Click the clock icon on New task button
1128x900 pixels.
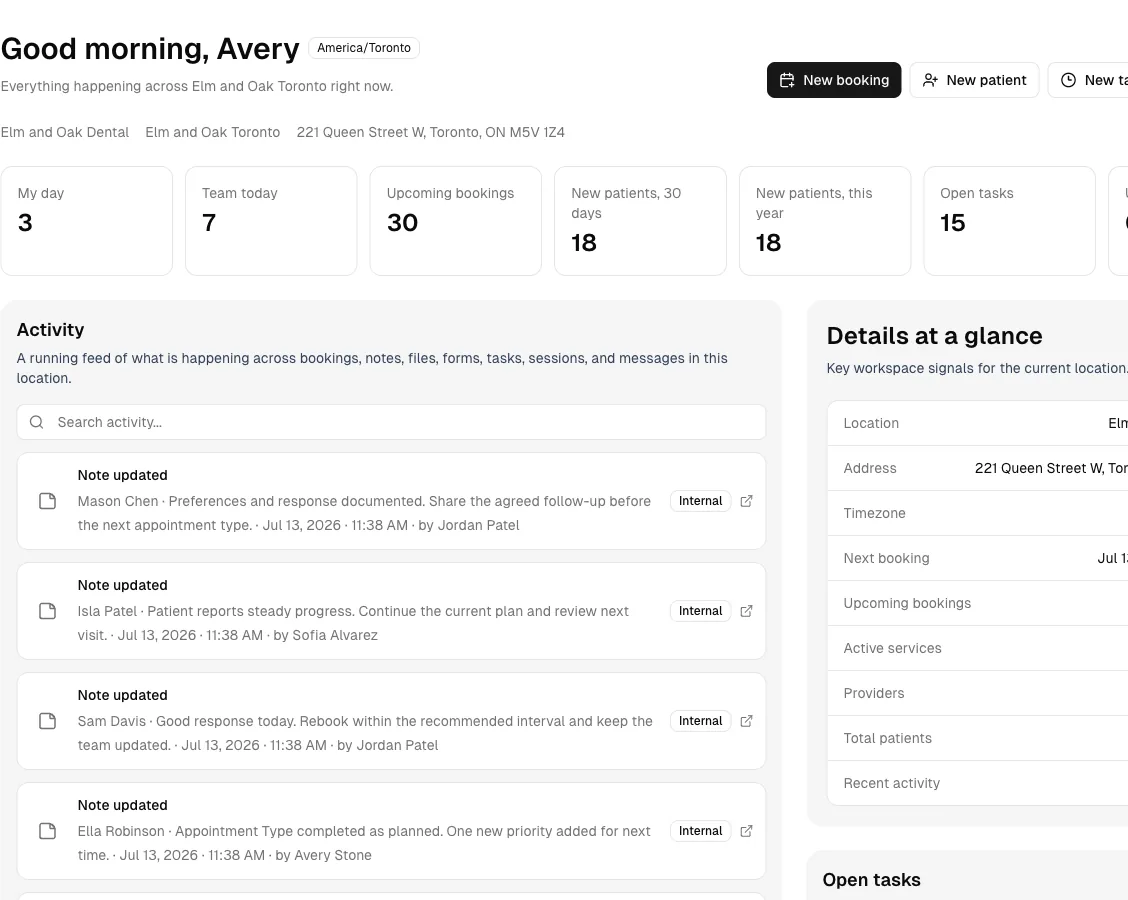[x=1068, y=80]
